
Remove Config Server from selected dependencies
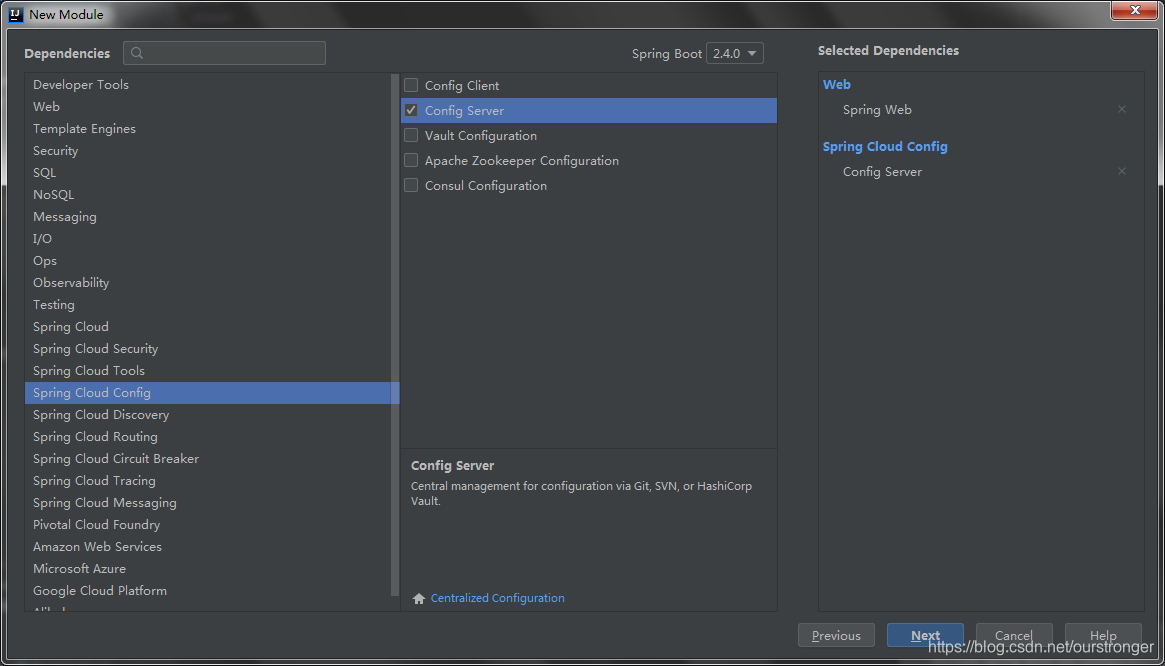[1122, 172]
